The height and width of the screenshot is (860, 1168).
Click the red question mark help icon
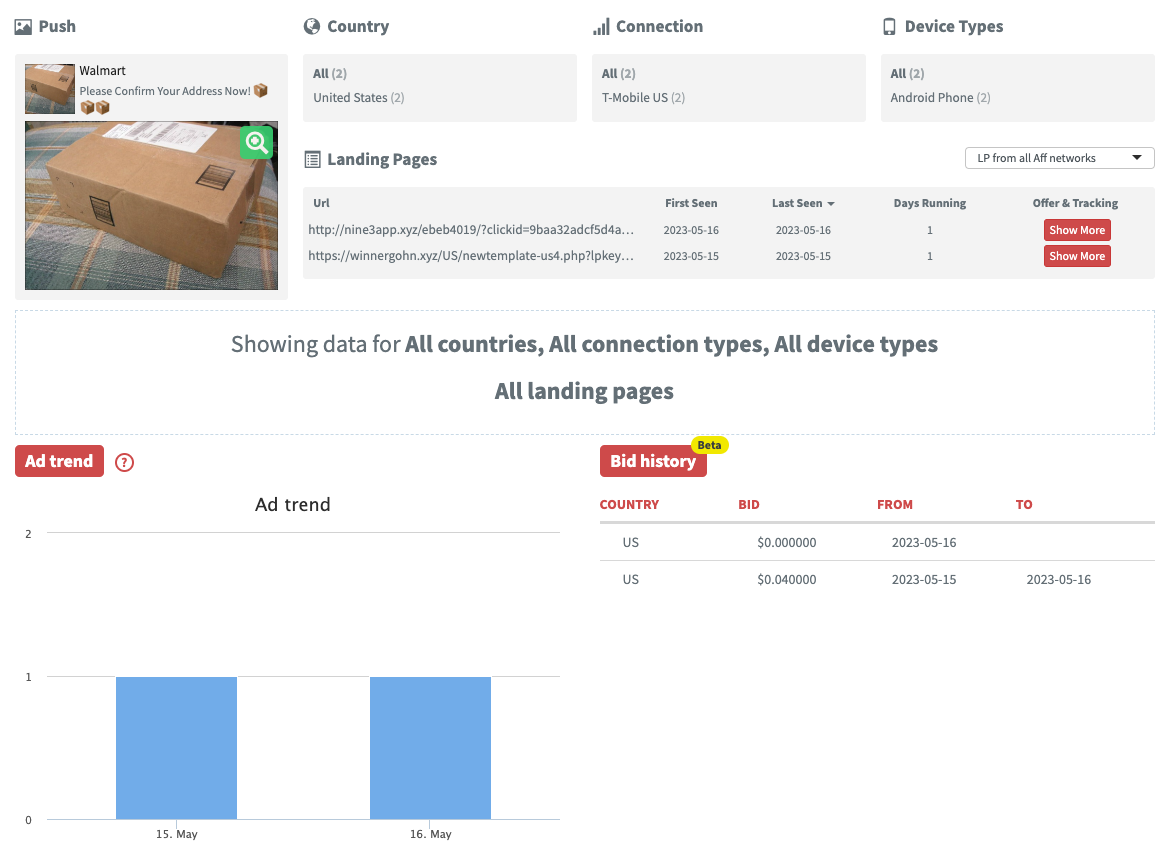[125, 462]
